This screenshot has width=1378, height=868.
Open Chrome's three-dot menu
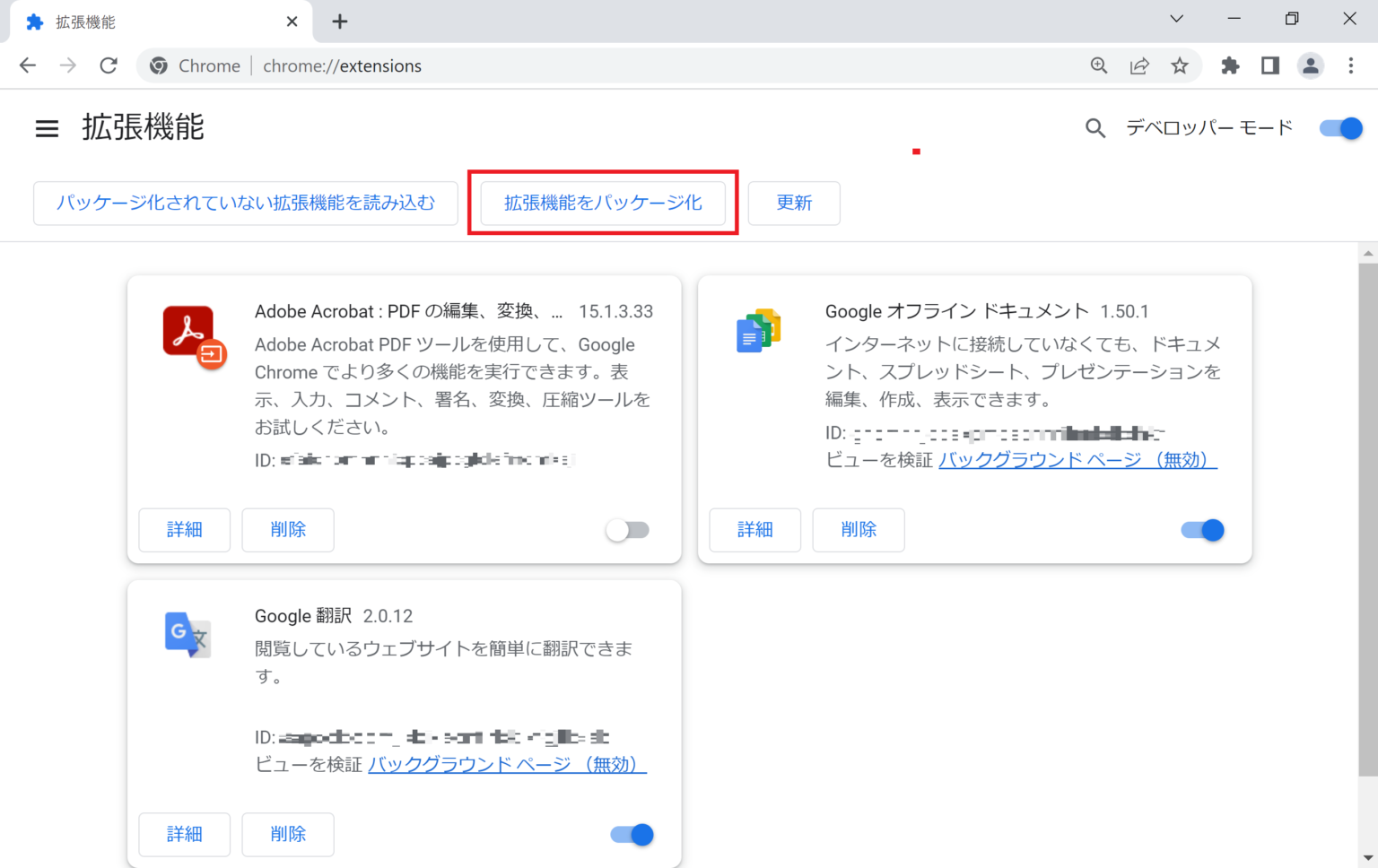click(1350, 65)
